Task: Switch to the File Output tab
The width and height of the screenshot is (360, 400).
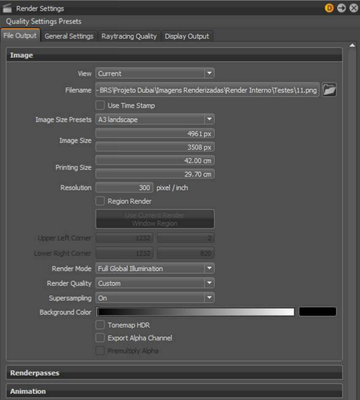Action: pos(20,35)
